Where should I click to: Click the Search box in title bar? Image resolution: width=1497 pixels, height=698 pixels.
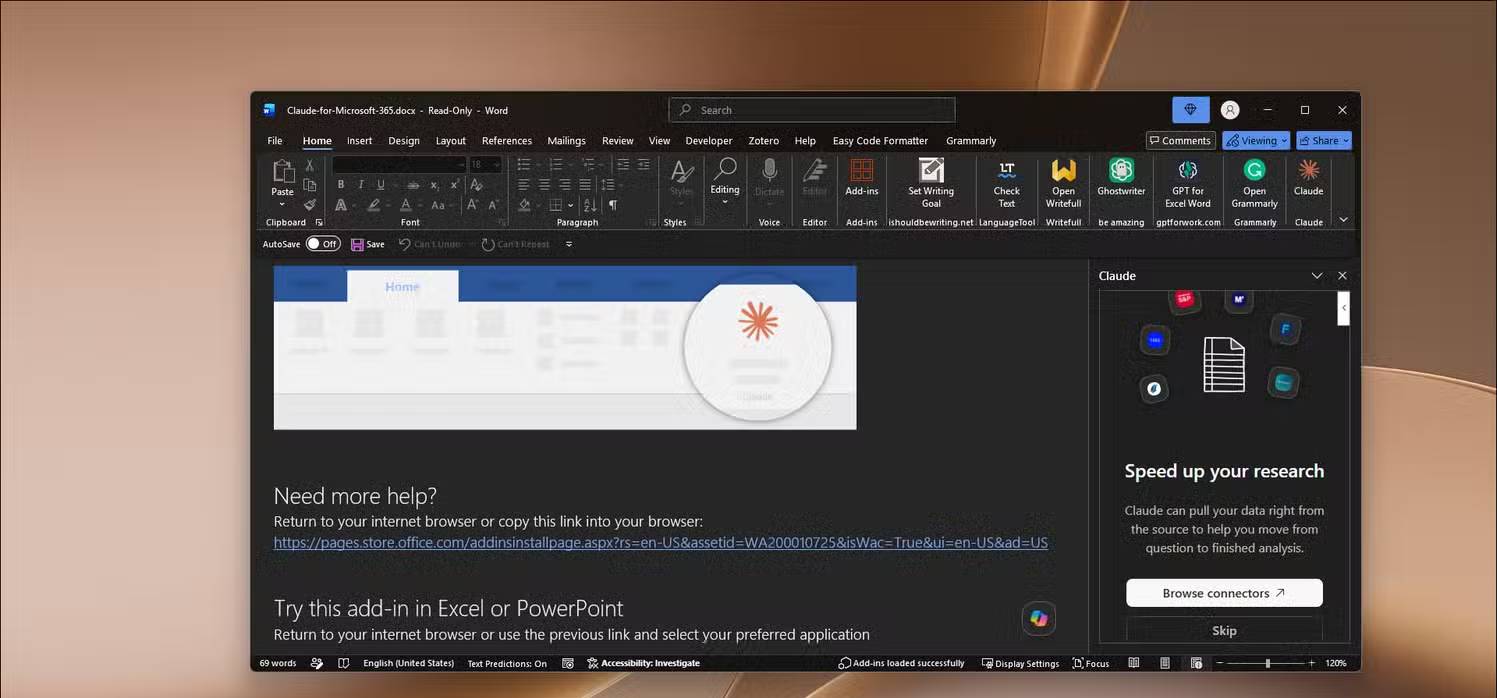tap(812, 110)
